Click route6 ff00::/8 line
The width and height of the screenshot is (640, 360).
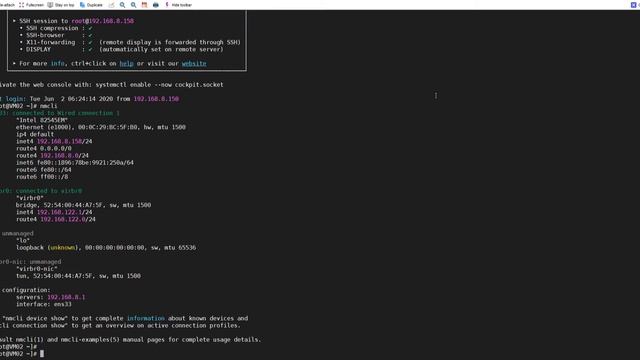[42, 177]
